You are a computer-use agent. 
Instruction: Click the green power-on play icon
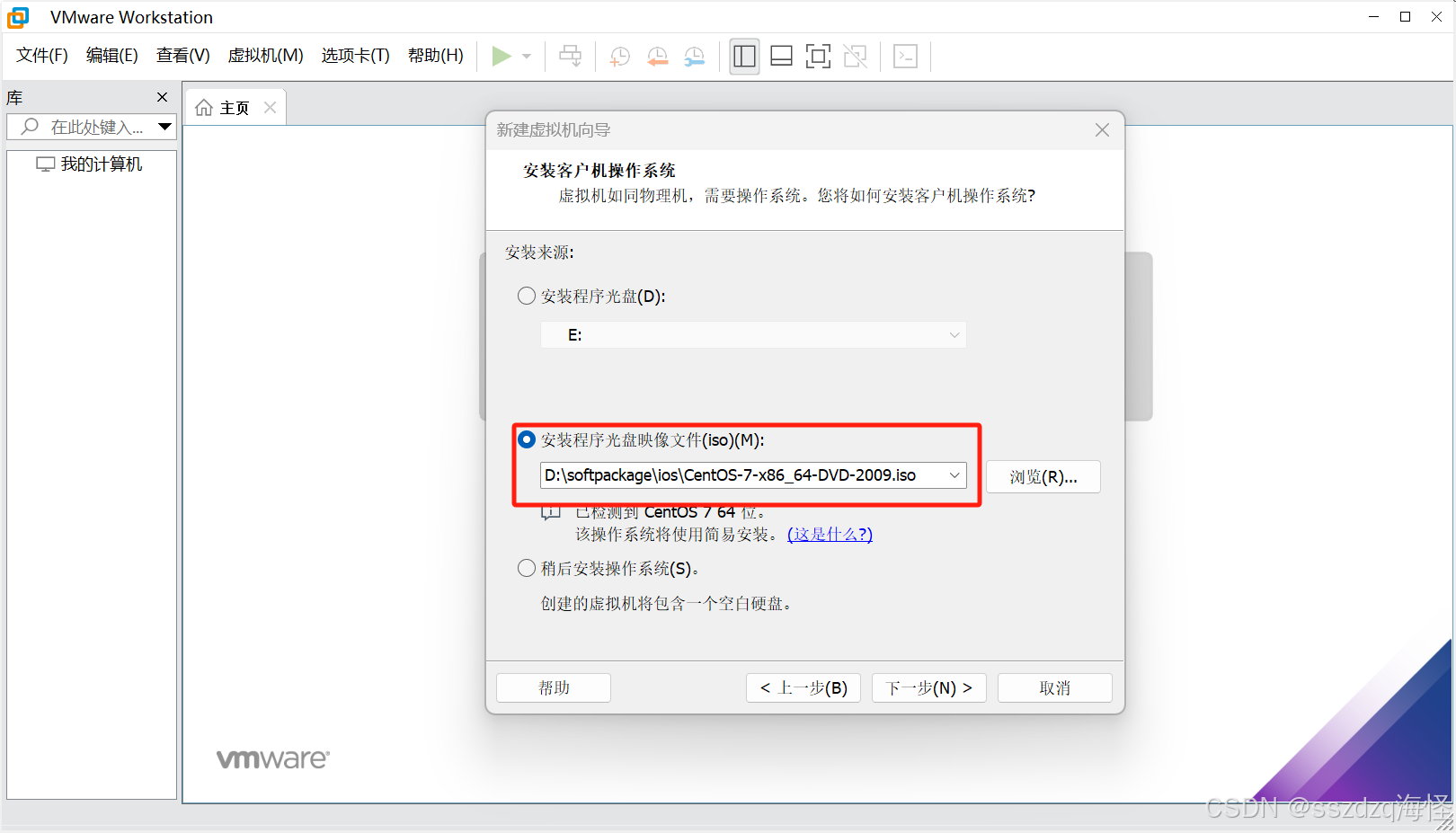[502, 57]
